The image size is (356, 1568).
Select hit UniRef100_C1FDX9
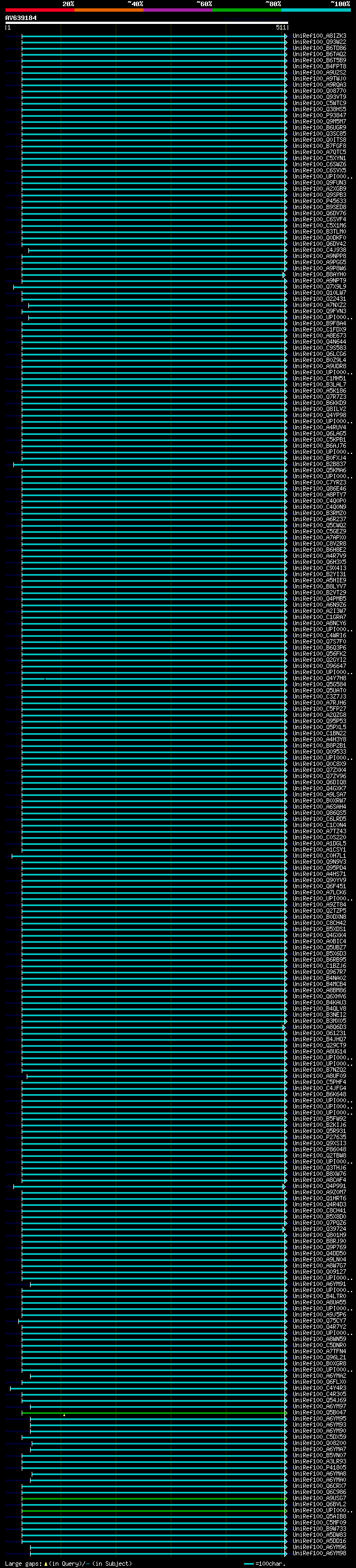(319, 329)
